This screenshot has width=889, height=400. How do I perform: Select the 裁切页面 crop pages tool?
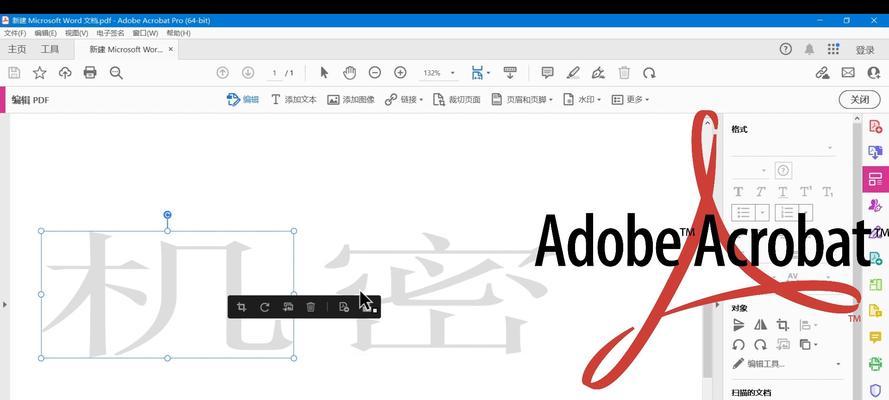click(x=456, y=99)
